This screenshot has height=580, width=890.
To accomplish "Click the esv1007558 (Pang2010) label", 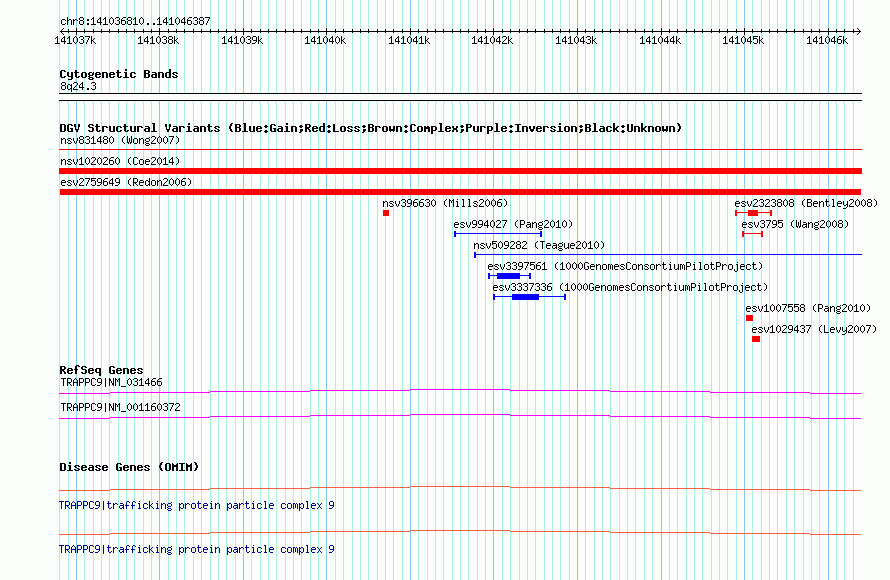I will pyautogui.click(x=808, y=308).
